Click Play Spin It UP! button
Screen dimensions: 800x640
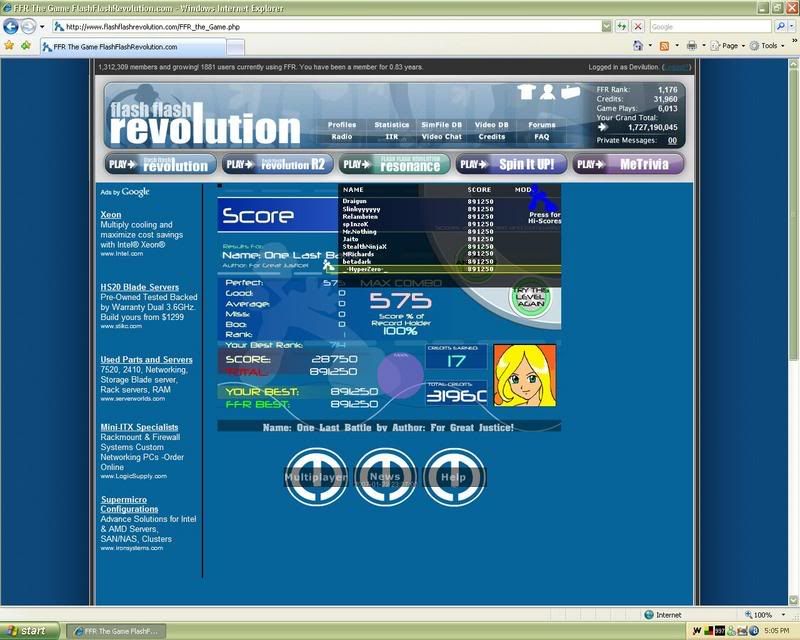point(511,164)
